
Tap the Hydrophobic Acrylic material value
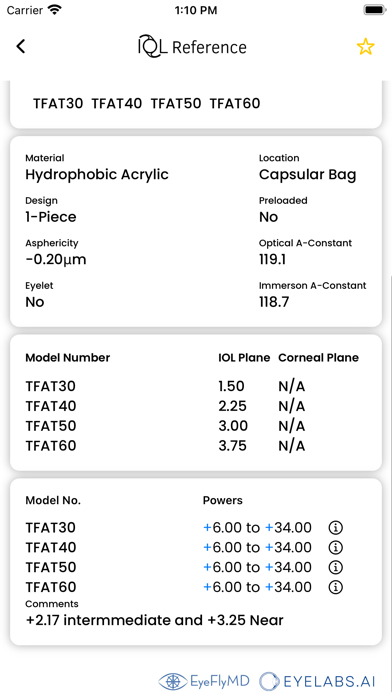point(97,174)
